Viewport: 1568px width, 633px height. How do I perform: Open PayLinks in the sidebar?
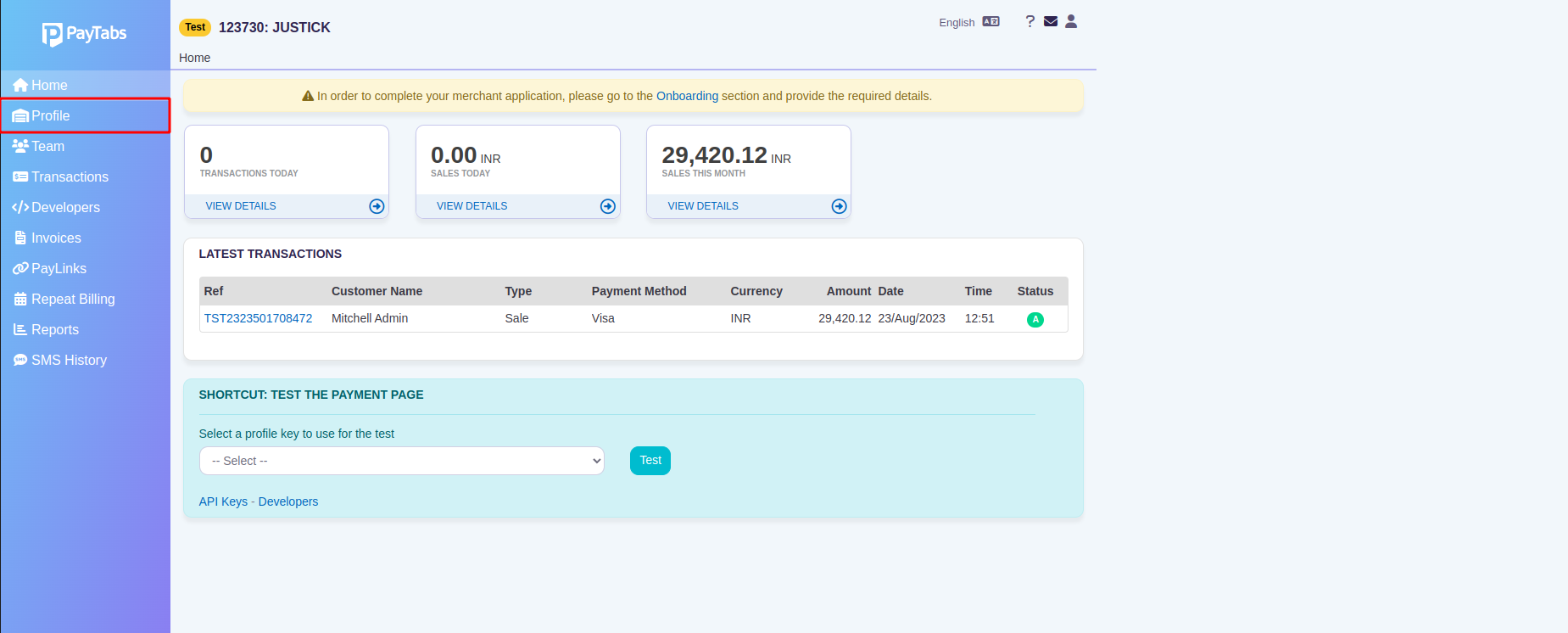pos(85,268)
